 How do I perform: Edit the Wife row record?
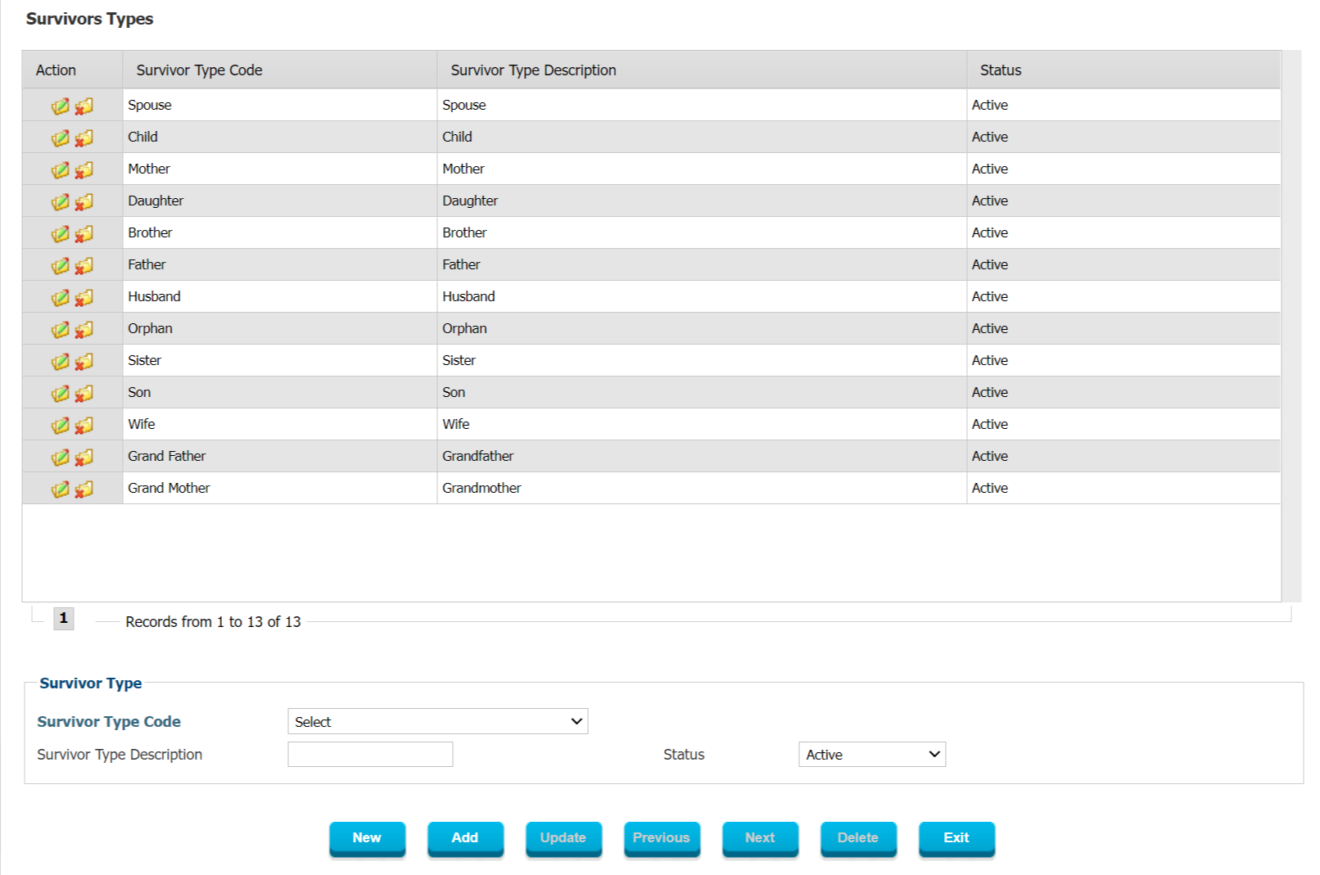pos(60,426)
